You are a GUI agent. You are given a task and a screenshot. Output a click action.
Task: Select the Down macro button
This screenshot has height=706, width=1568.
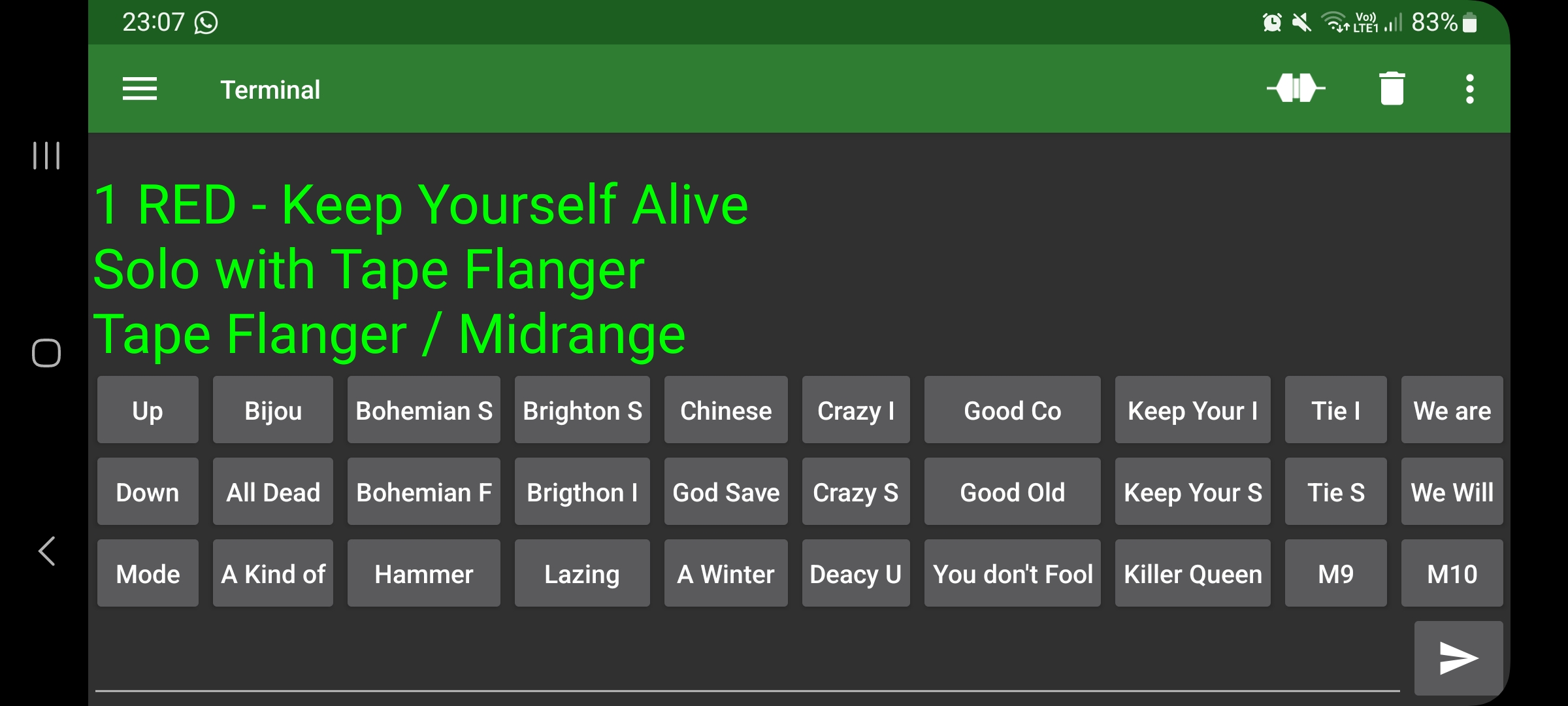(148, 492)
